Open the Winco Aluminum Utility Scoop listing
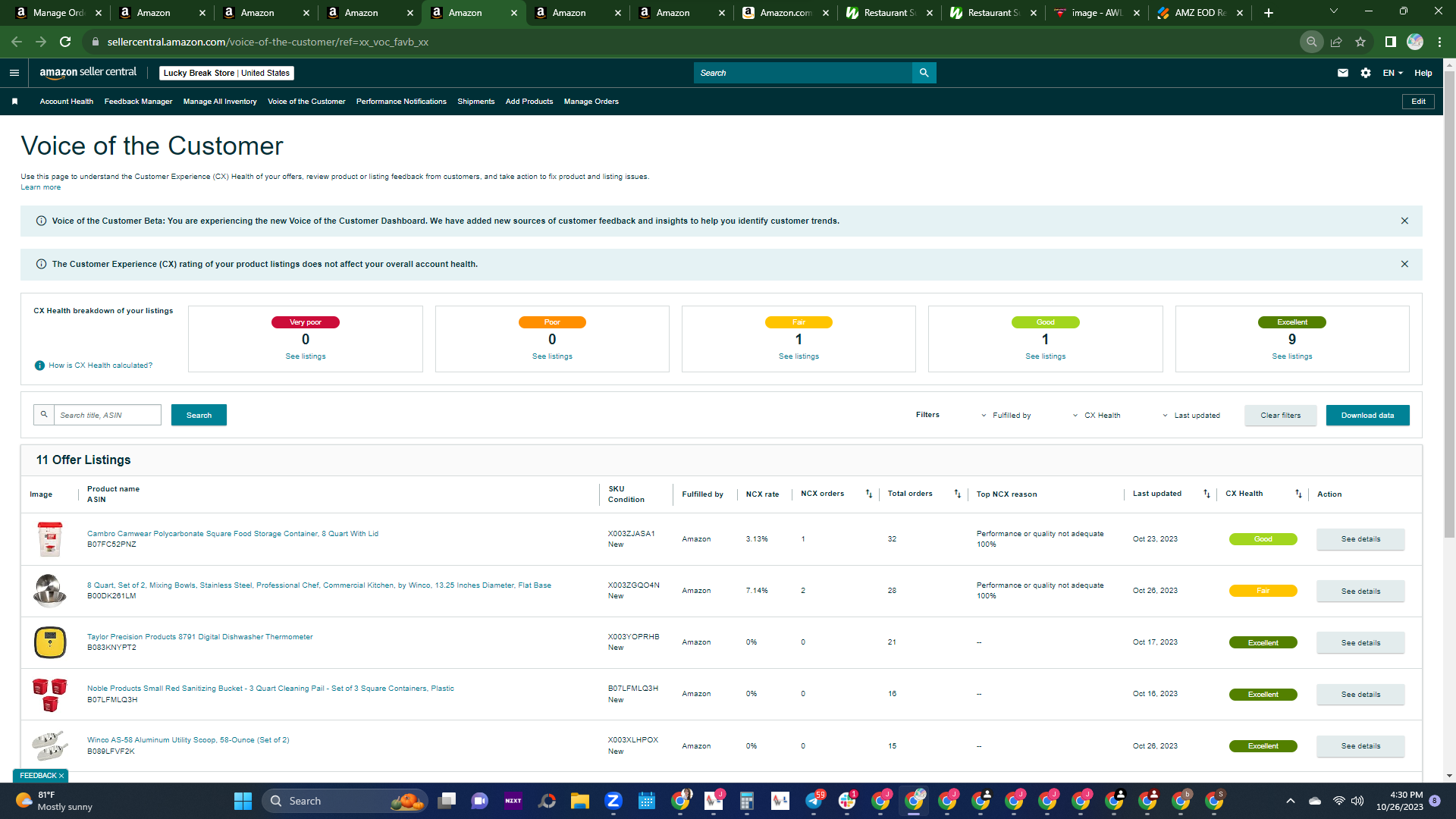Screen dimensions: 1456x819 coord(188,740)
